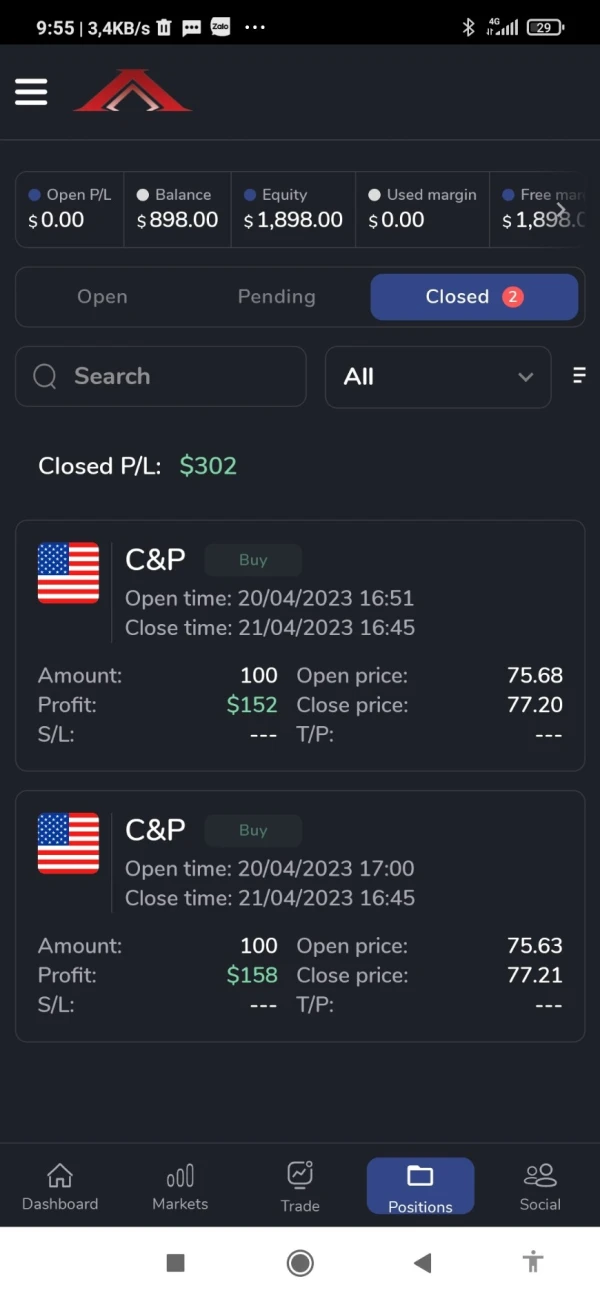The image size is (600, 1299).
Task: Tap the list view options icon
Action: [578, 376]
